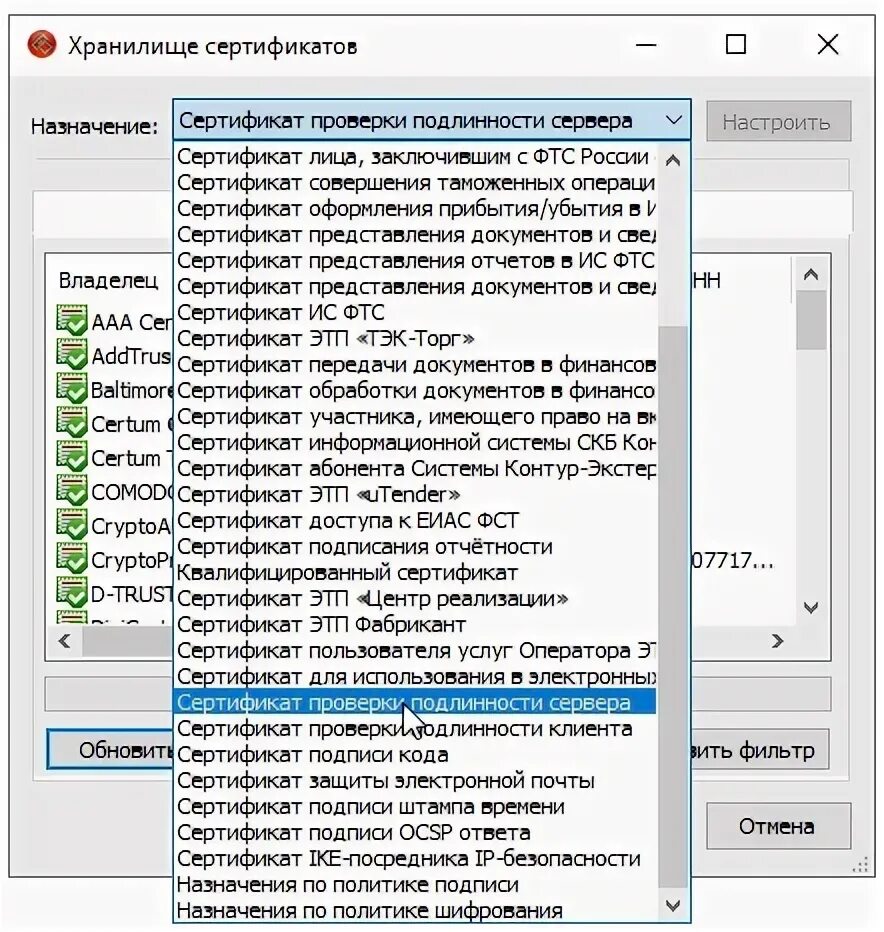This screenshot has width=884, height=932.
Task: Click the CryptoA certificate icon
Action: coord(72,525)
